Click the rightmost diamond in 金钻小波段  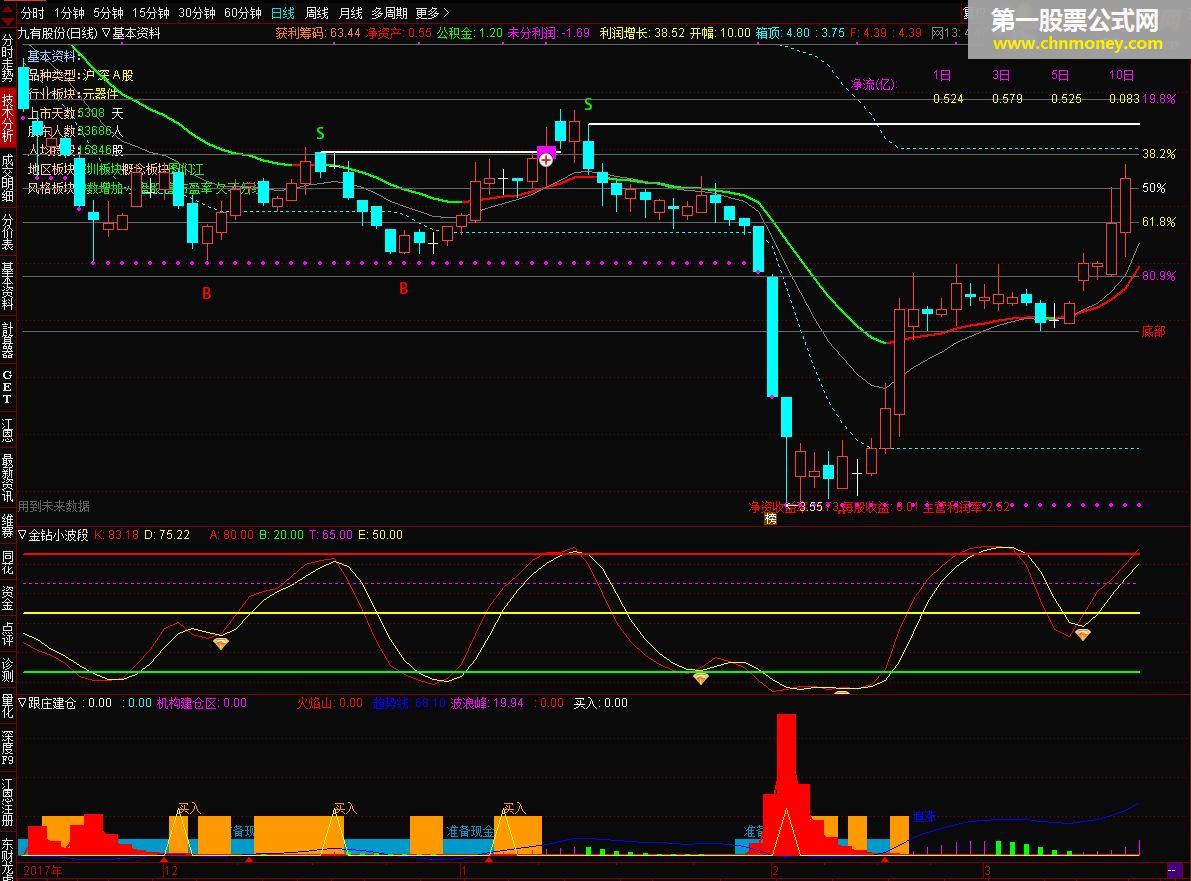1082,634
